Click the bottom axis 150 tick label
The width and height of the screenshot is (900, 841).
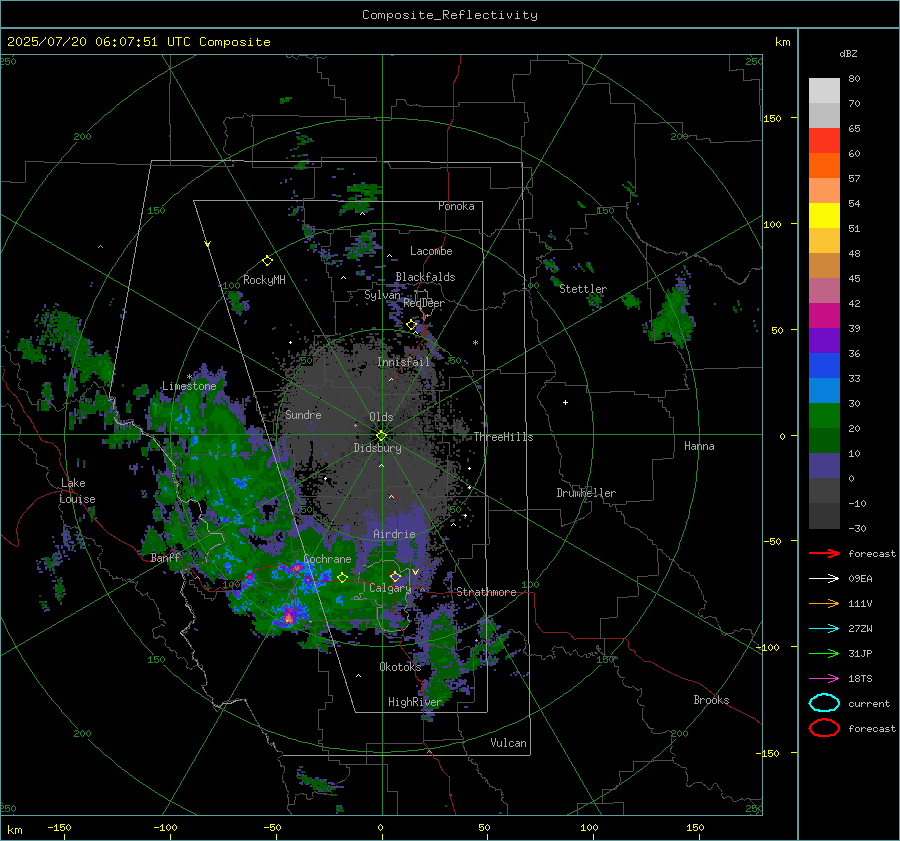point(695,827)
